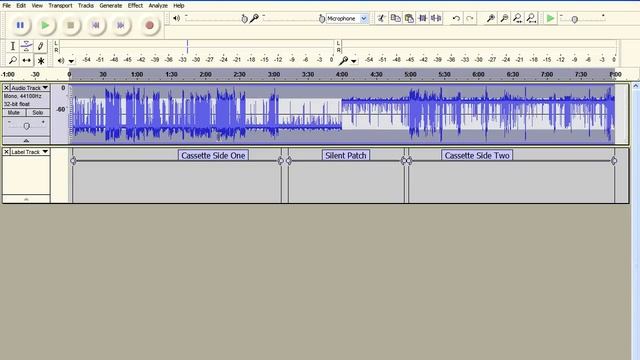Open the input meter dropdown arrow

tap(354, 61)
